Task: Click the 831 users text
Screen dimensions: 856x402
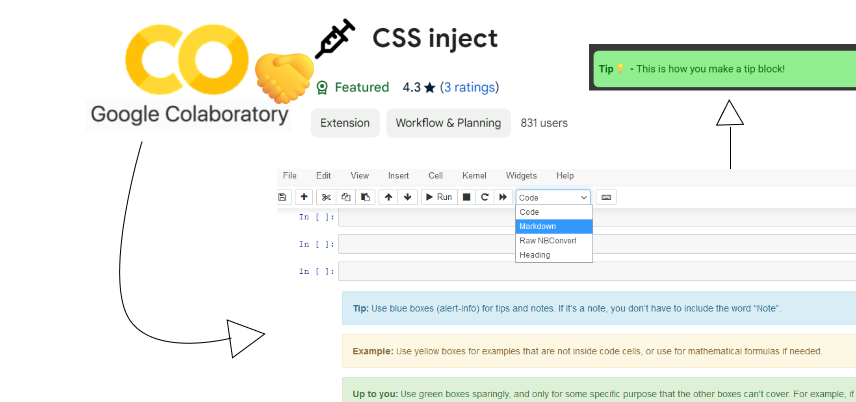Action: click(x=544, y=123)
